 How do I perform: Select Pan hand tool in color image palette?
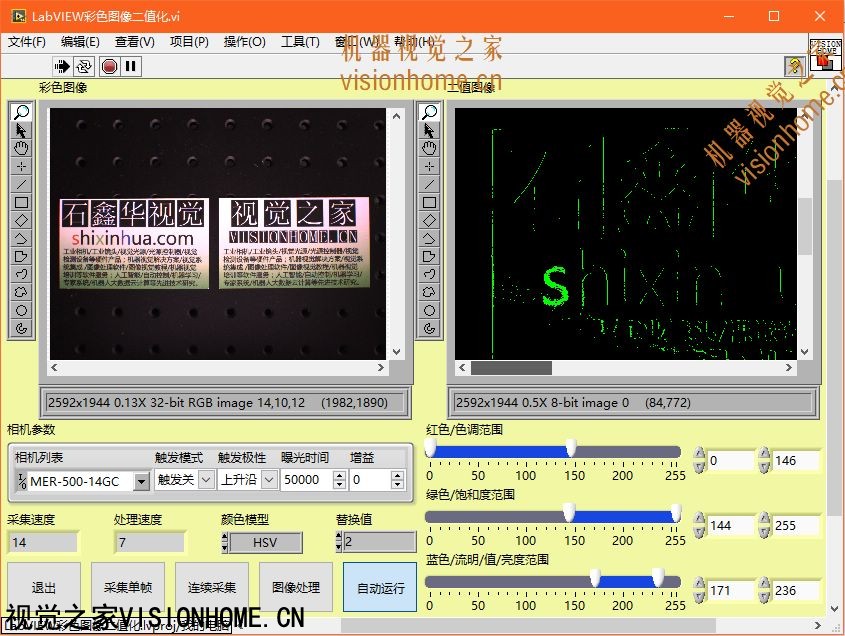(x=21, y=148)
